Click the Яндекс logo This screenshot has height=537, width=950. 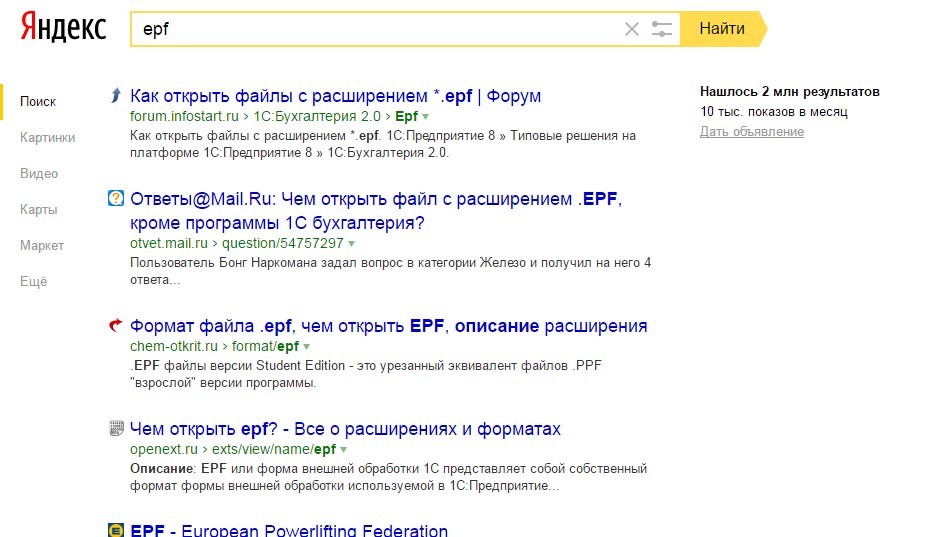[63, 28]
